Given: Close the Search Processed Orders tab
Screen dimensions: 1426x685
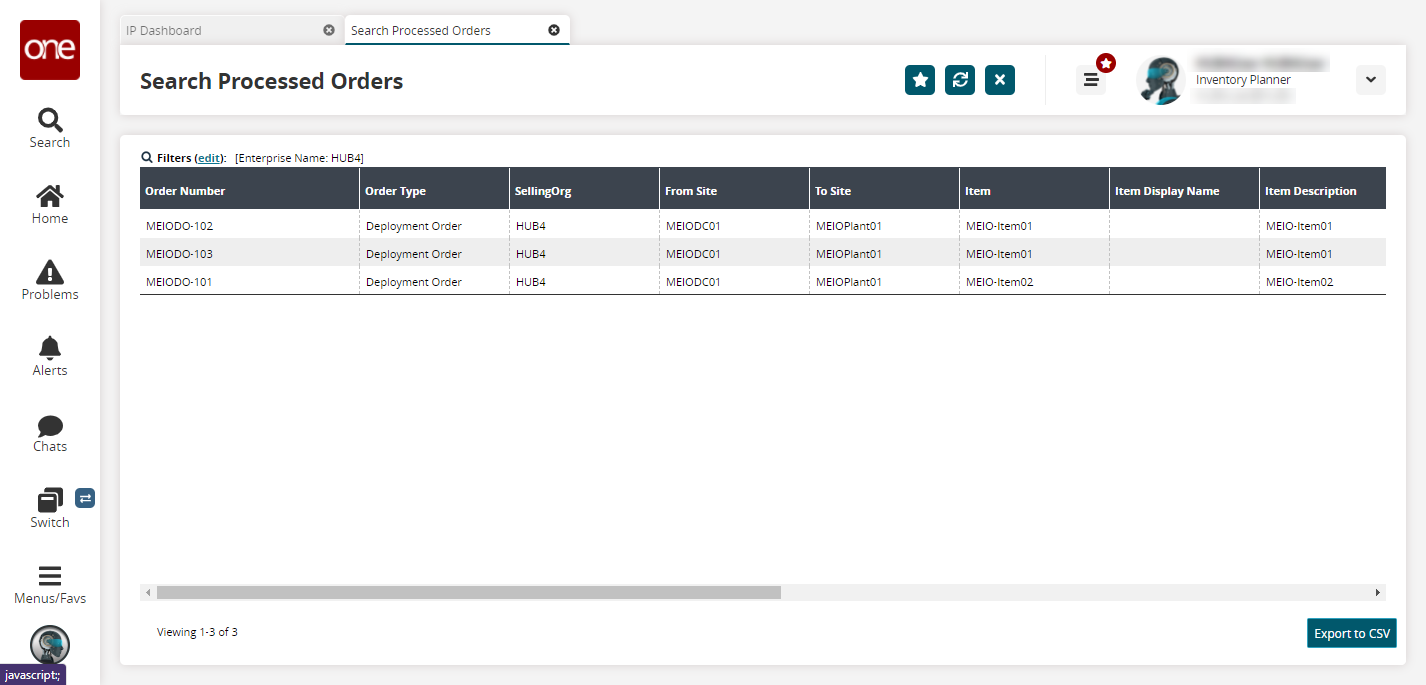Looking at the screenshot, I should [554, 30].
